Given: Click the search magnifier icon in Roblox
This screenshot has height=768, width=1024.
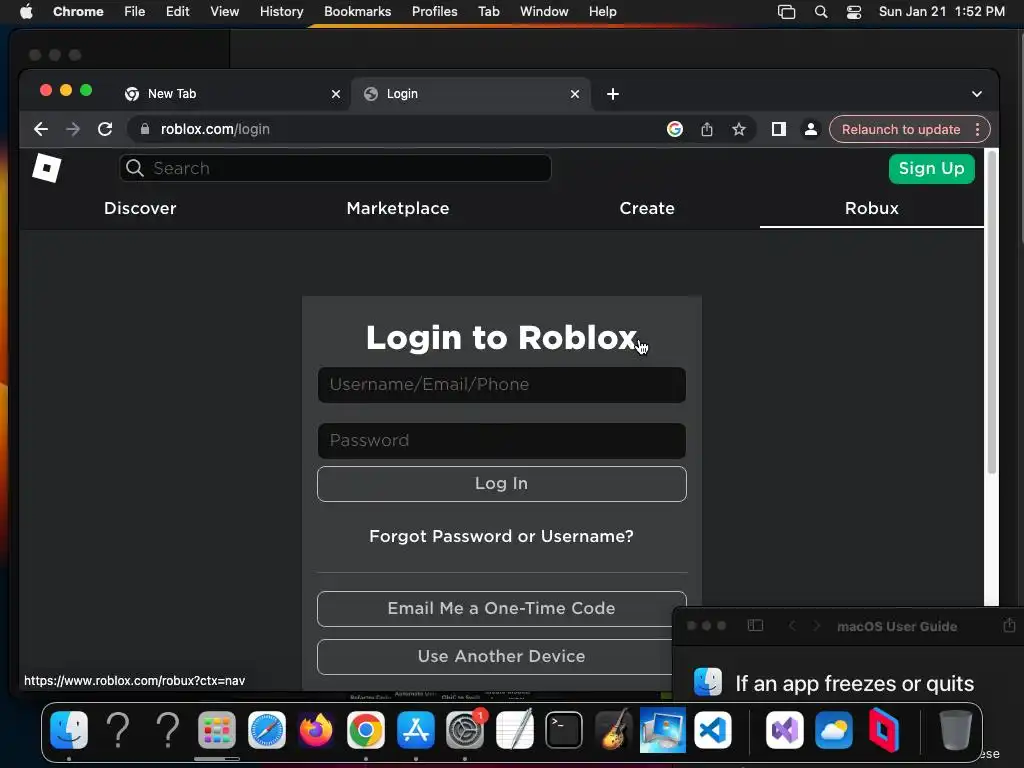Looking at the screenshot, I should (135, 168).
